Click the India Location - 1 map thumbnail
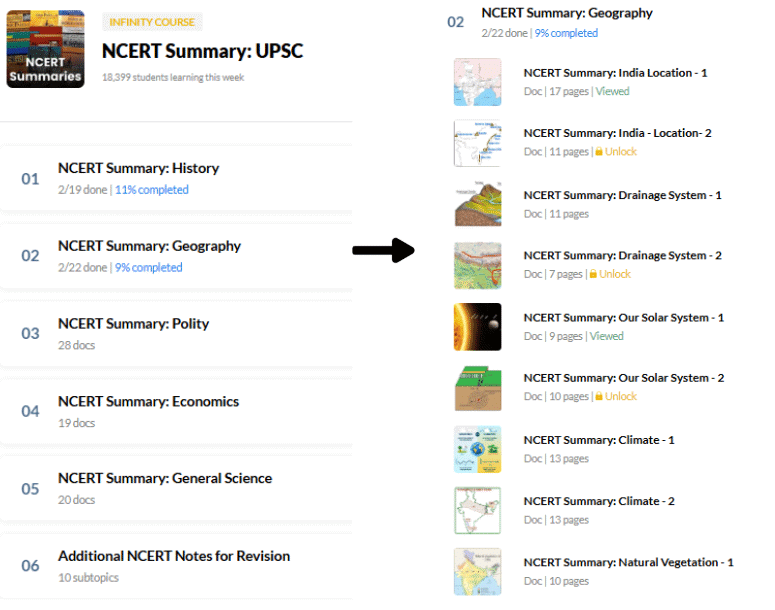Image resolution: width=775 pixels, height=610 pixels. [477, 82]
